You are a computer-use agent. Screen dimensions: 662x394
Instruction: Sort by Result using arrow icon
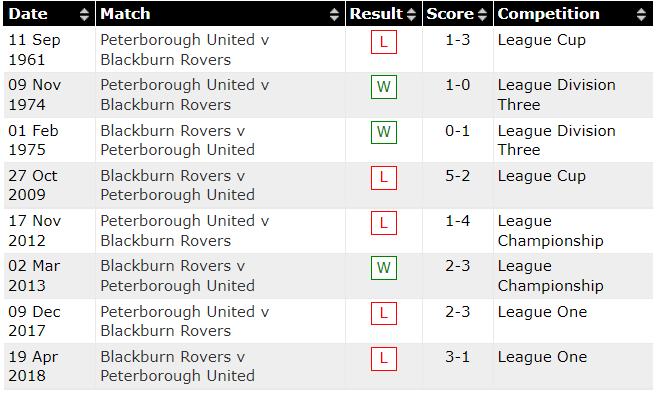coord(412,14)
